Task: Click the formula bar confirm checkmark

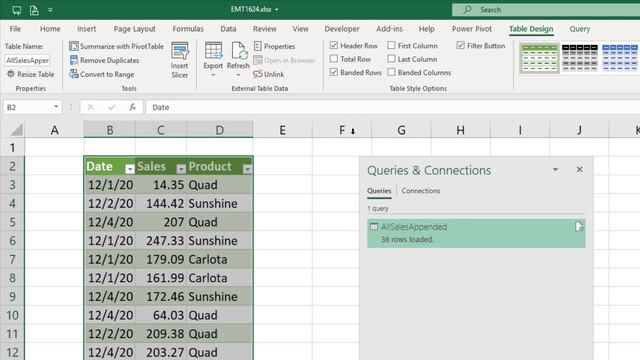Action: [111, 107]
